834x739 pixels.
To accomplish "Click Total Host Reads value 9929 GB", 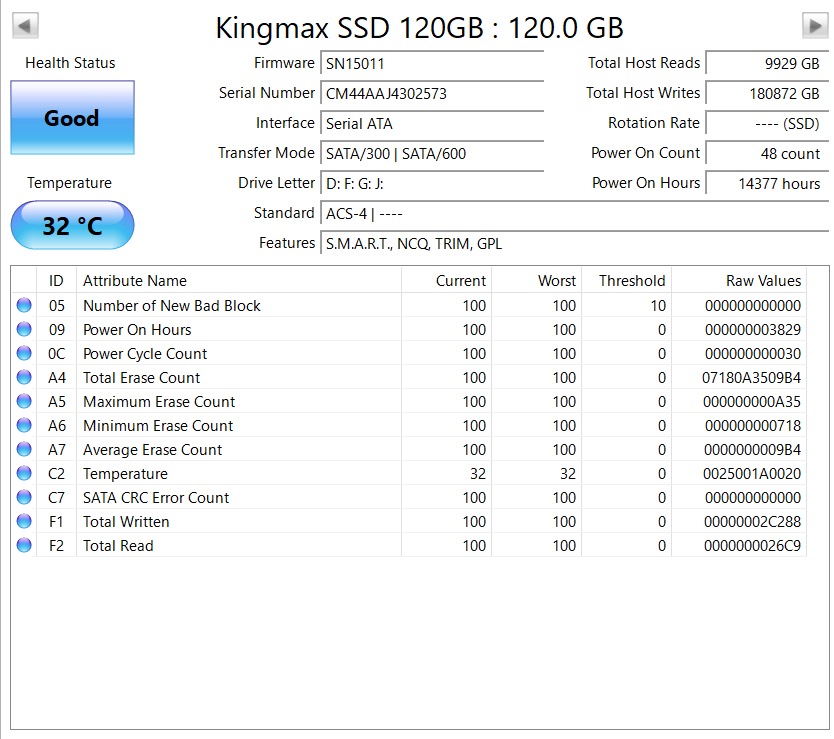I will 767,63.
